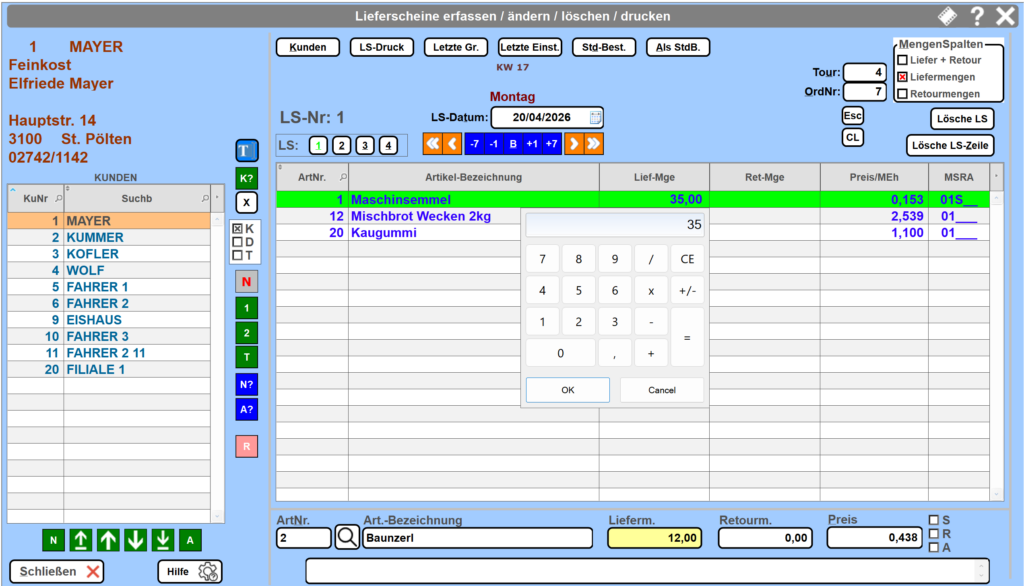The height and width of the screenshot is (586, 1024).
Task: Expand the column chooser arrow beside MSRA
Action: pos(995,176)
